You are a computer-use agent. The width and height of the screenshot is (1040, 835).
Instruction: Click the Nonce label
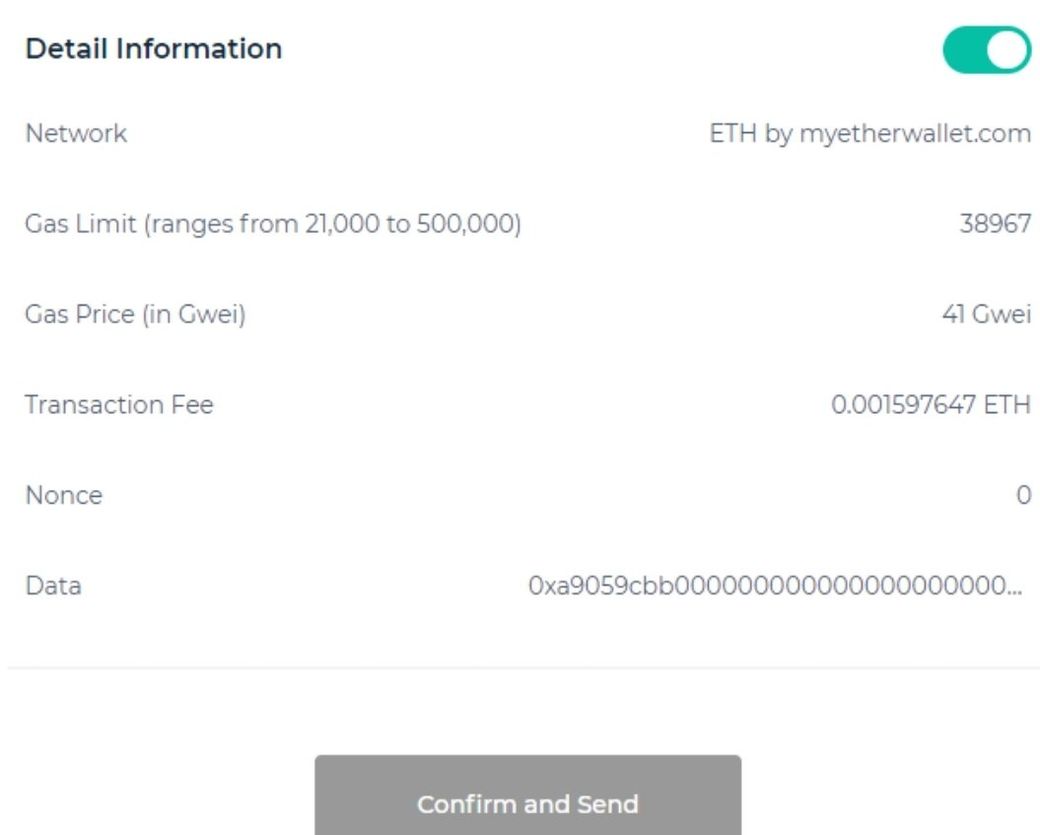click(63, 496)
